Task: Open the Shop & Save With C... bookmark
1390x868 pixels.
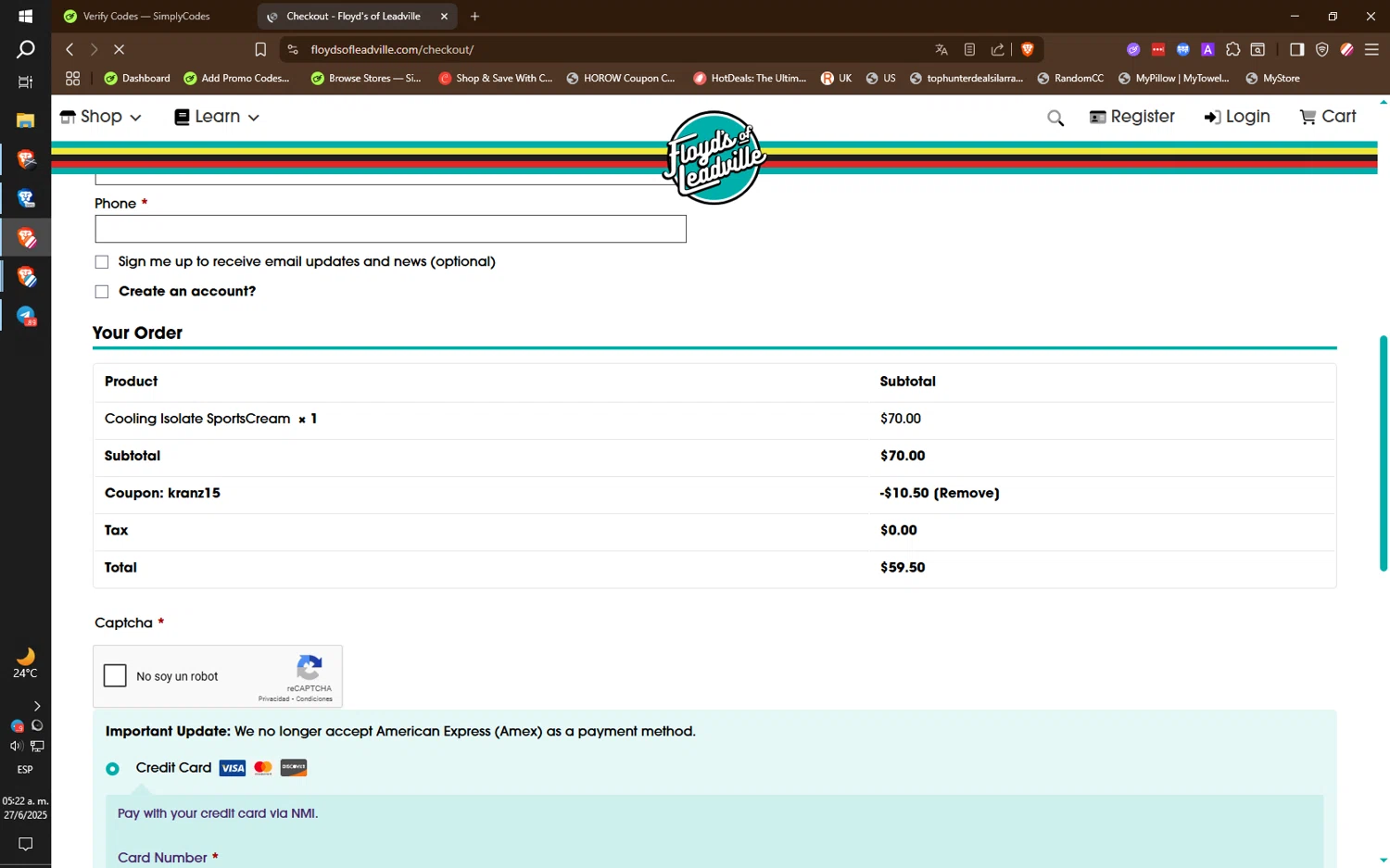Action: (495, 79)
